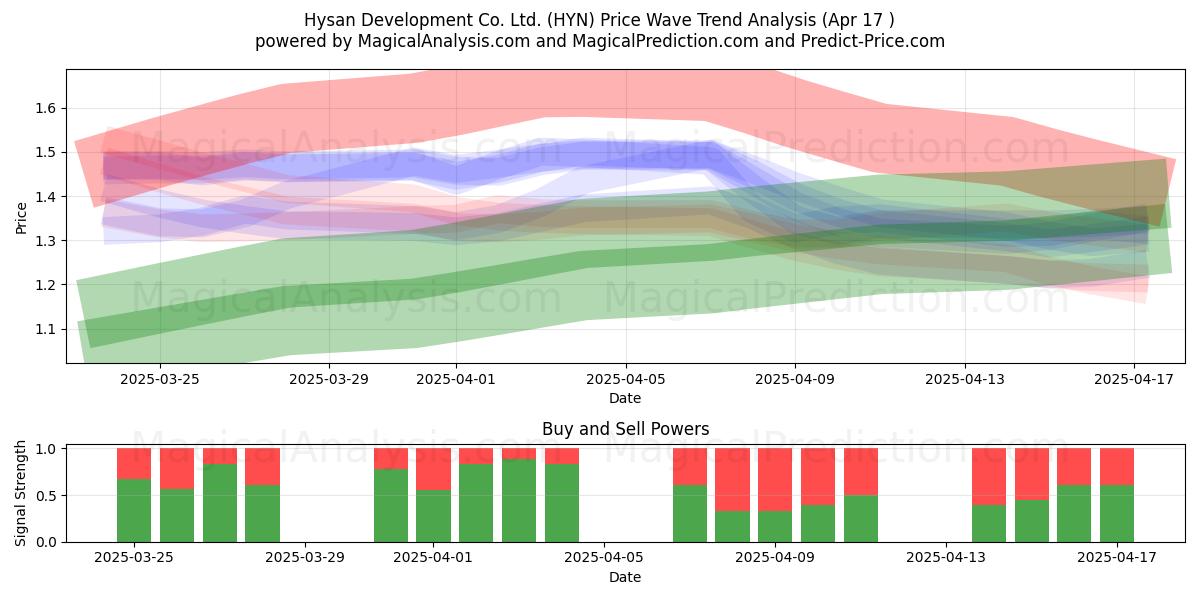Click 2025-04-13 on the signal chart x-axis
The height and width of the screenshot is (600, 1200).
click(x=946, y=558)
